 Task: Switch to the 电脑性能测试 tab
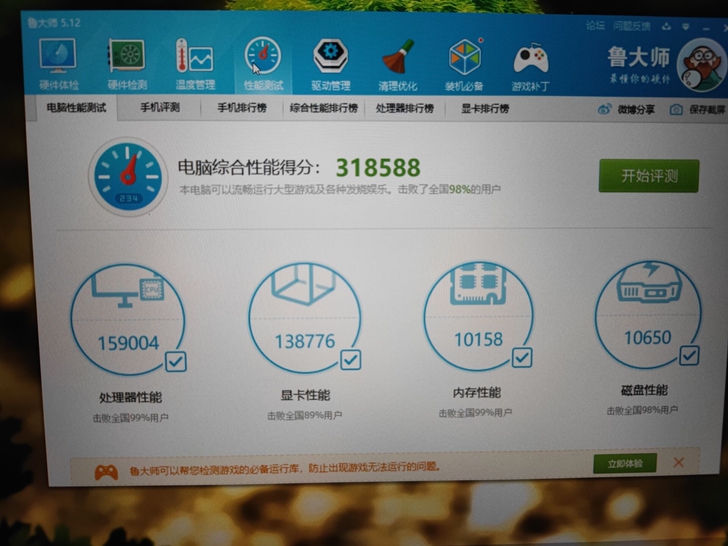(x=77, y=108)
